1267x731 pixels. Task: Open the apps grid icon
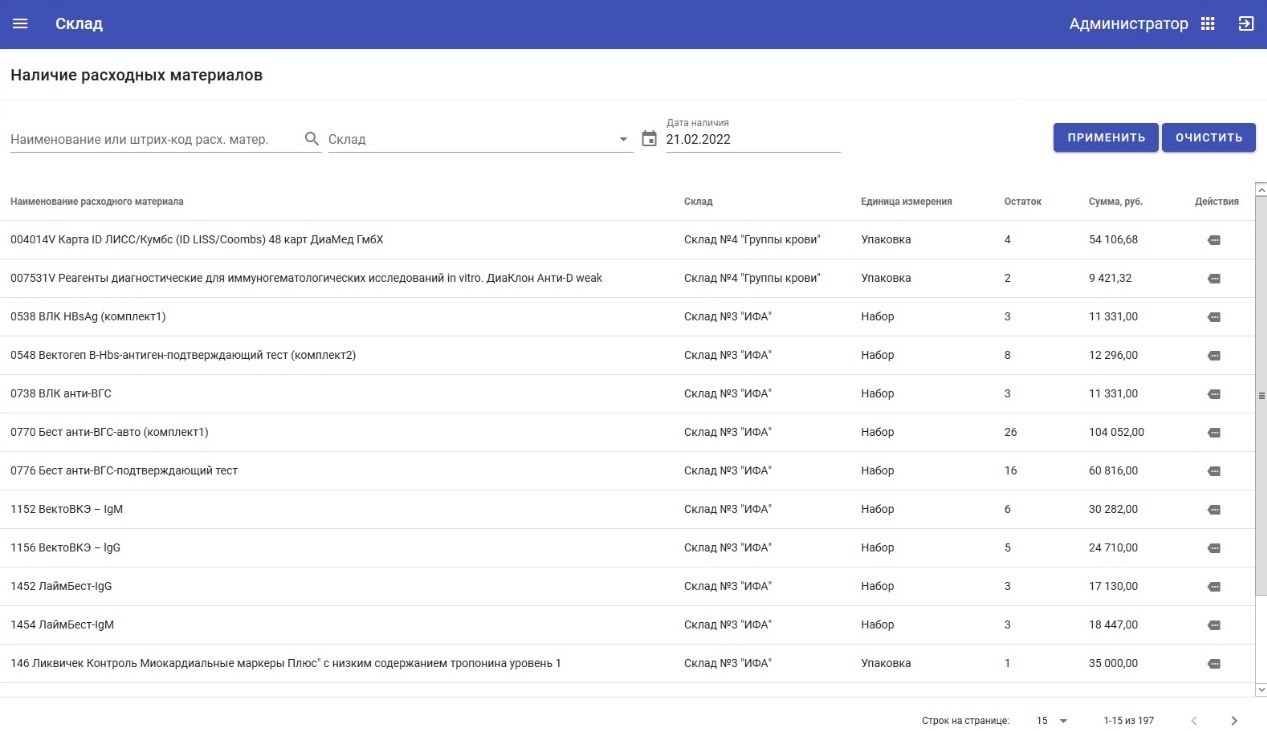click(x=1208, y=24)
